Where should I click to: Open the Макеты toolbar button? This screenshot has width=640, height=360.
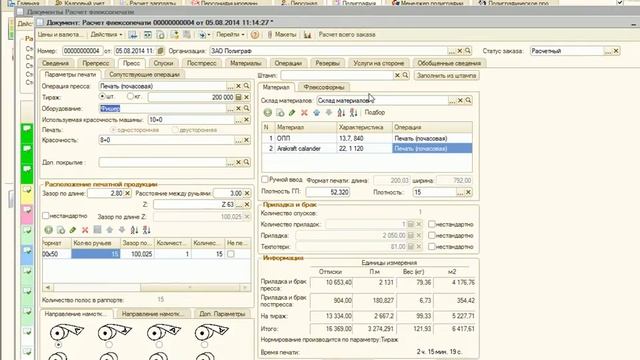point(282,35)
